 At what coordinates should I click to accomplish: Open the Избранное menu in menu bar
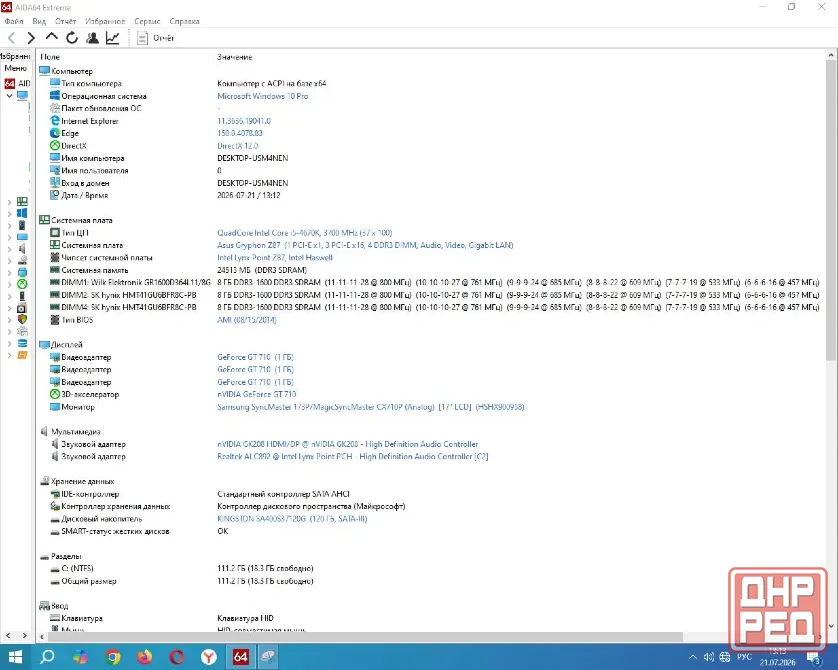click(x=105, y=21)
